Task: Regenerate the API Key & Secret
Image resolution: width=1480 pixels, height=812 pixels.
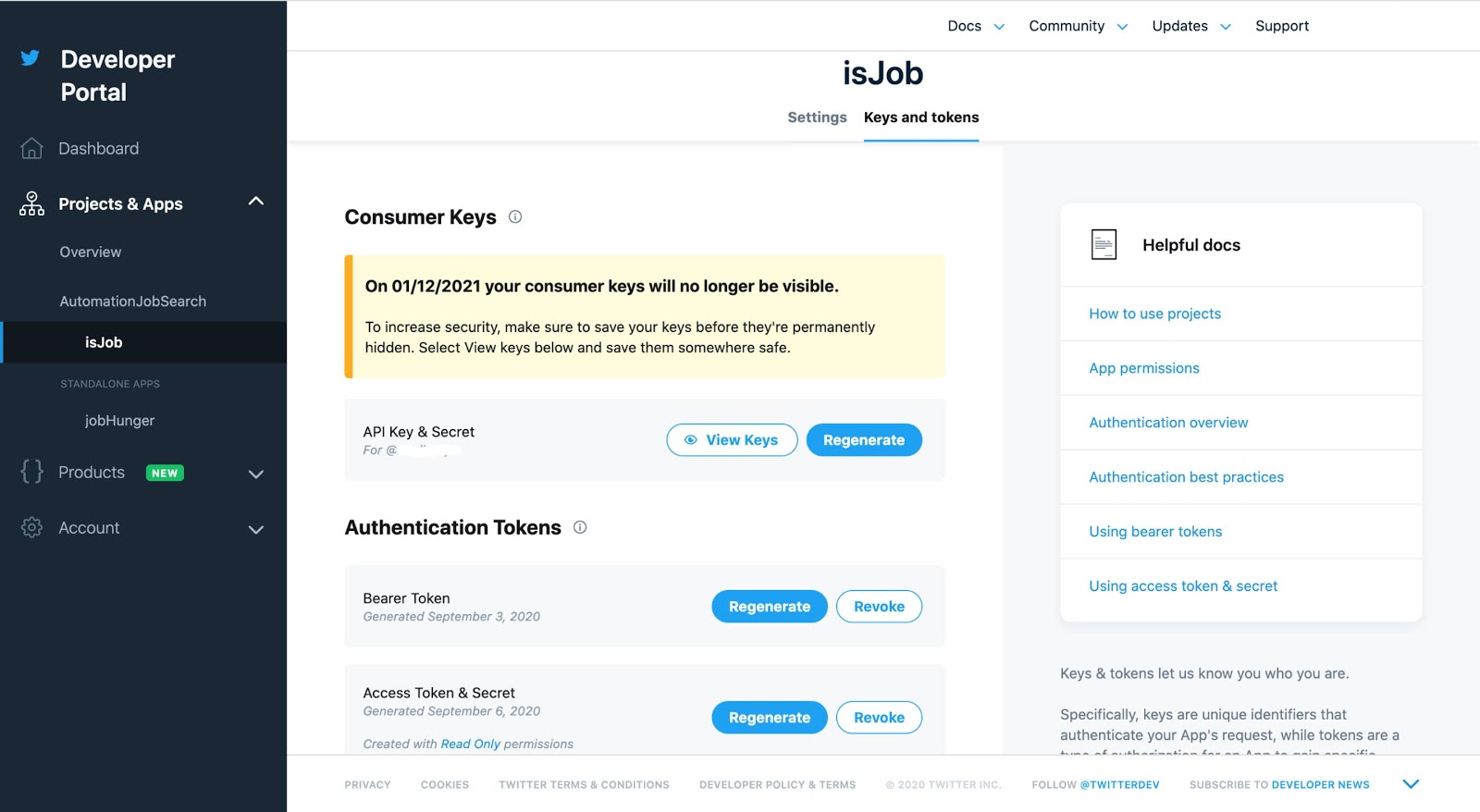Action: (x=864, y=440)
